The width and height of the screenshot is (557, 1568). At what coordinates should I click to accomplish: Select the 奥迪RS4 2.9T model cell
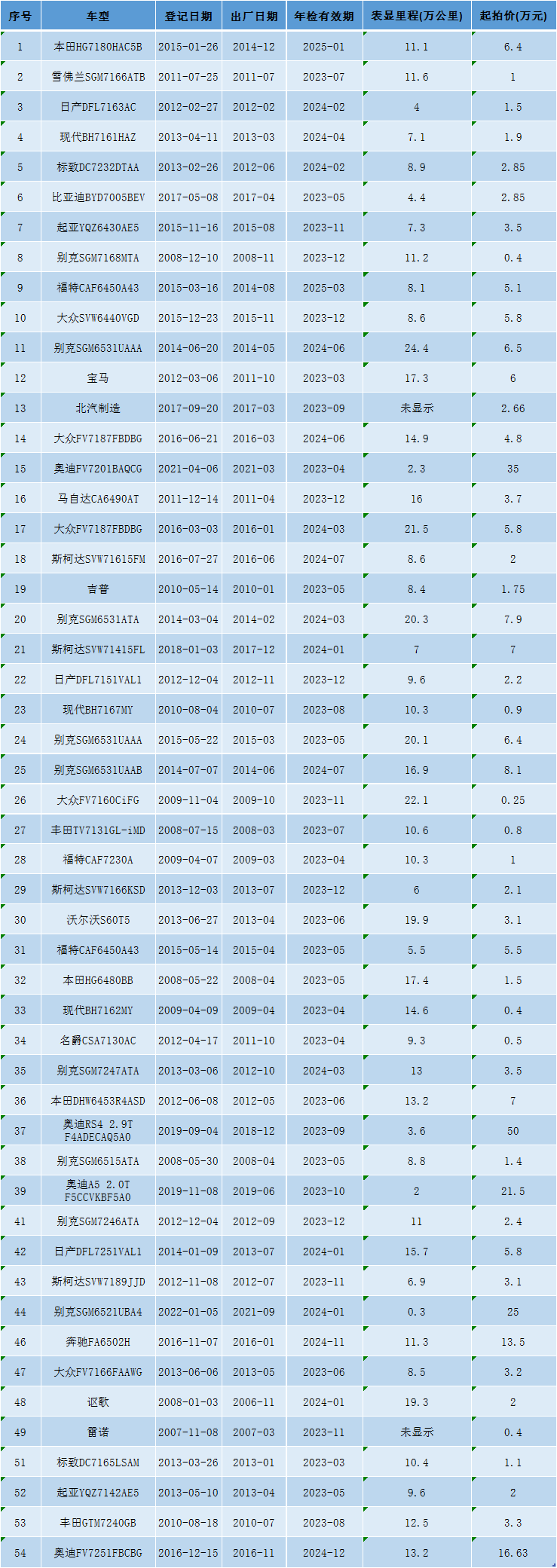pos(98,1131)
